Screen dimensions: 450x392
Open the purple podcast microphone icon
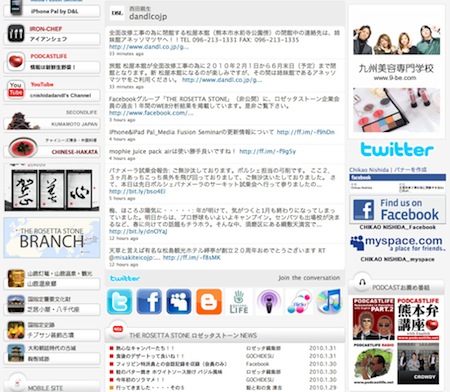click(269, 302)
